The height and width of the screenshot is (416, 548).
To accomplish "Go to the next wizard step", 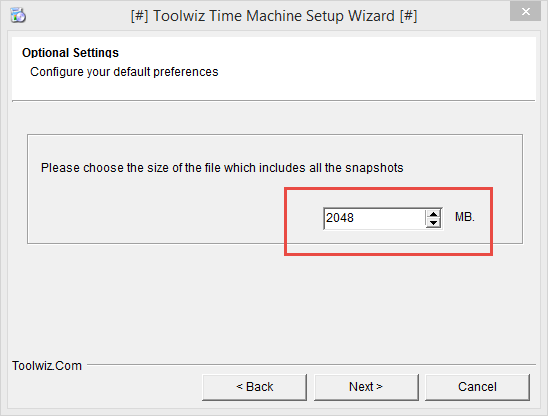I will [366, 387].
